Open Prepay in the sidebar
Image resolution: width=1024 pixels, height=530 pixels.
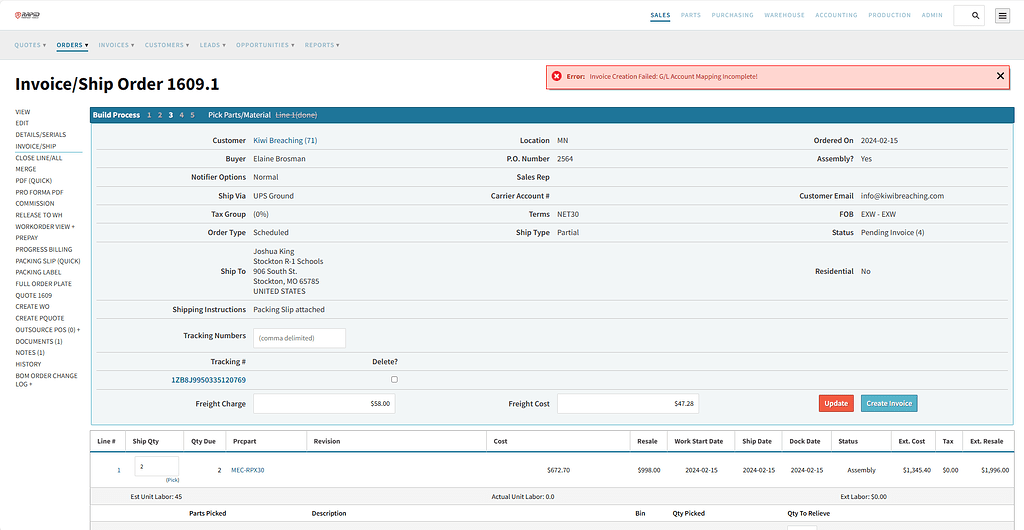(x=27, y=238)
